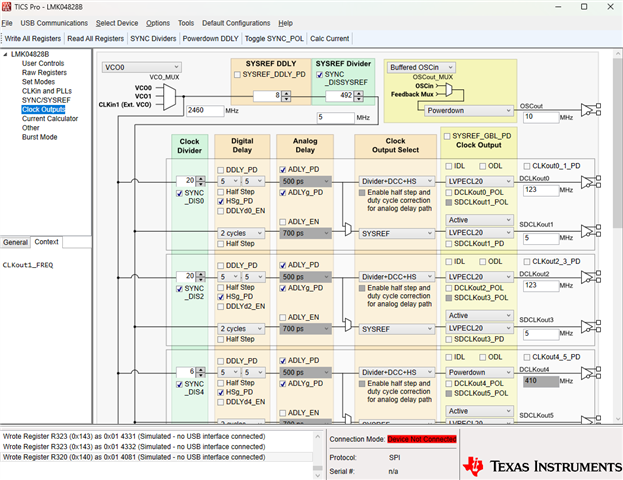Open DCLKout4 Powerdown format dropdown
The height and width of the screenshot is (480, 623).
[x=480, y=373]
